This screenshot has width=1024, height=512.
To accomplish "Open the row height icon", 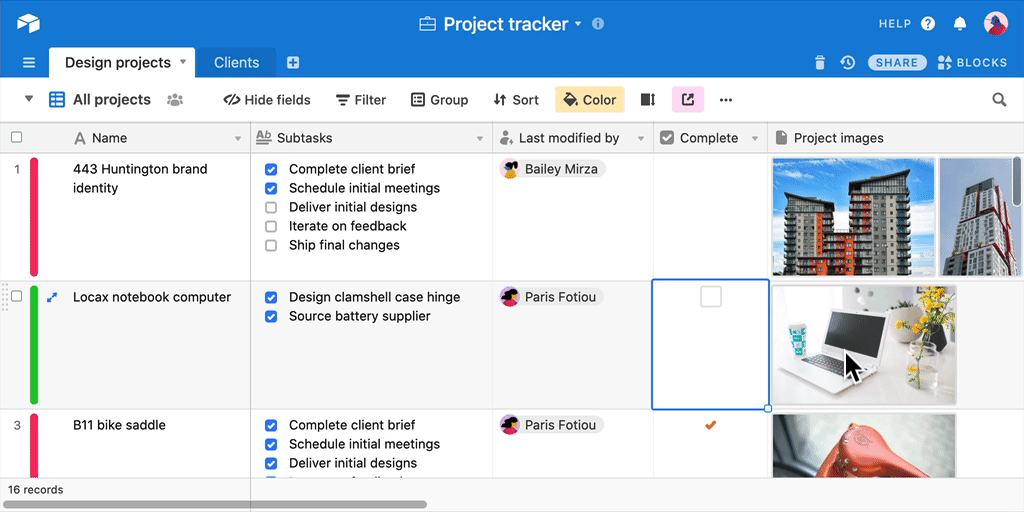I will click(x=647, y=100).
